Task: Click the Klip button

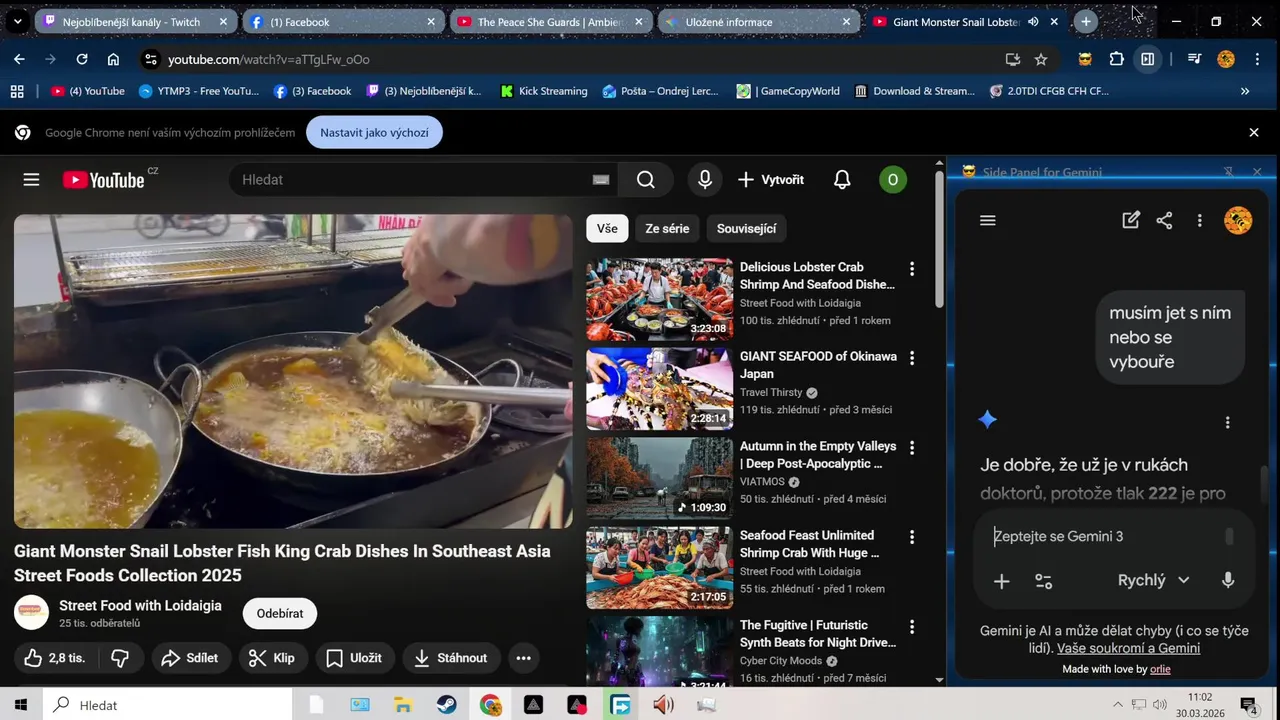Action: 272,658
